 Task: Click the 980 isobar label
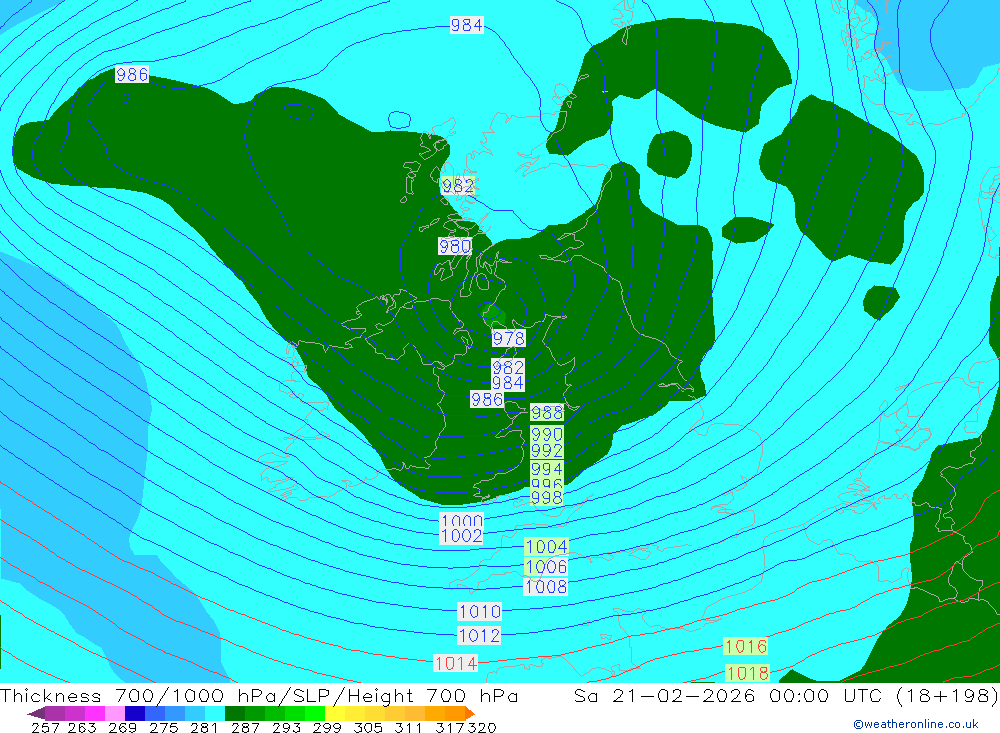pos(455,246)
